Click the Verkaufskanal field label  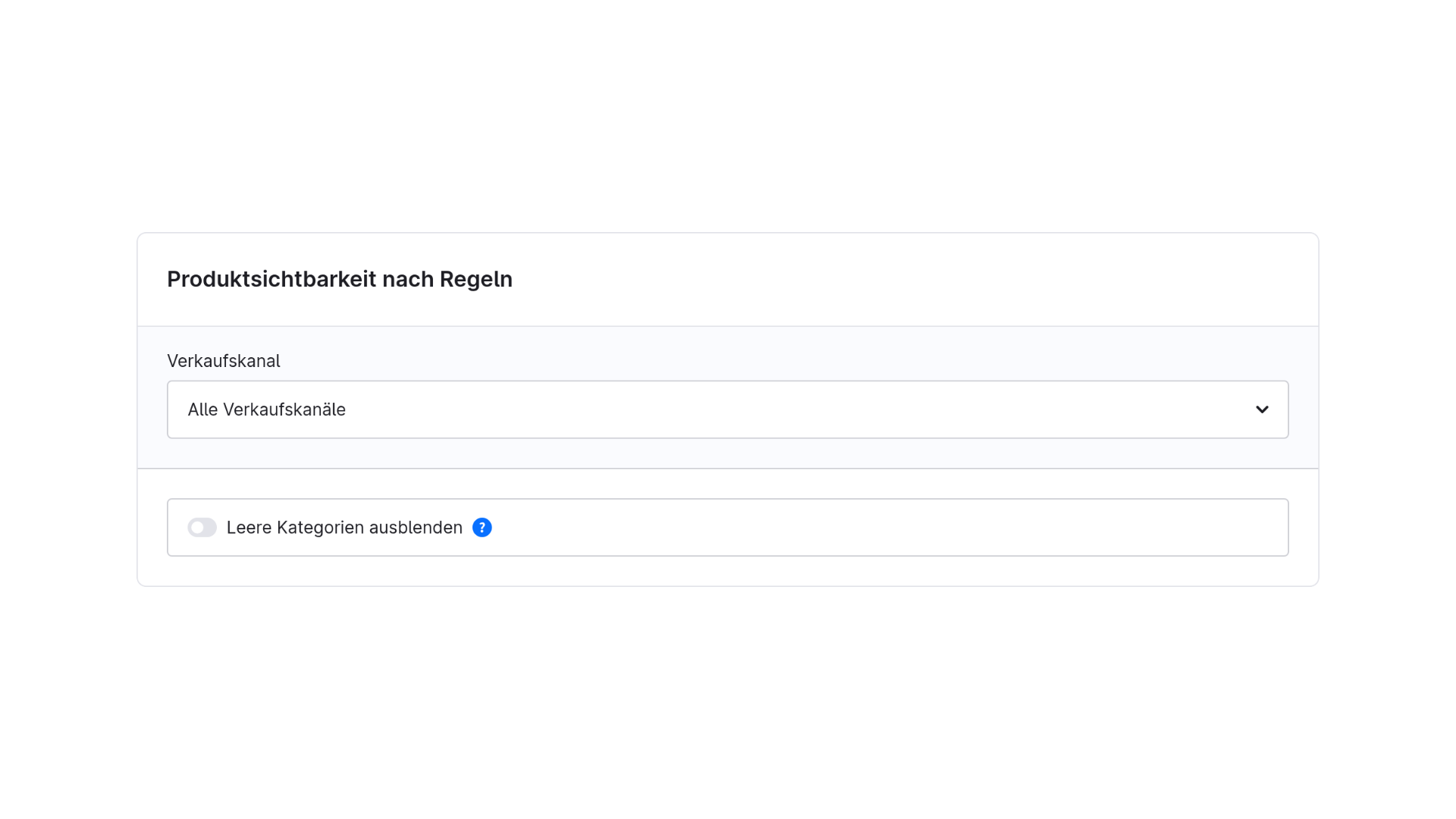[x=223, y=361]
